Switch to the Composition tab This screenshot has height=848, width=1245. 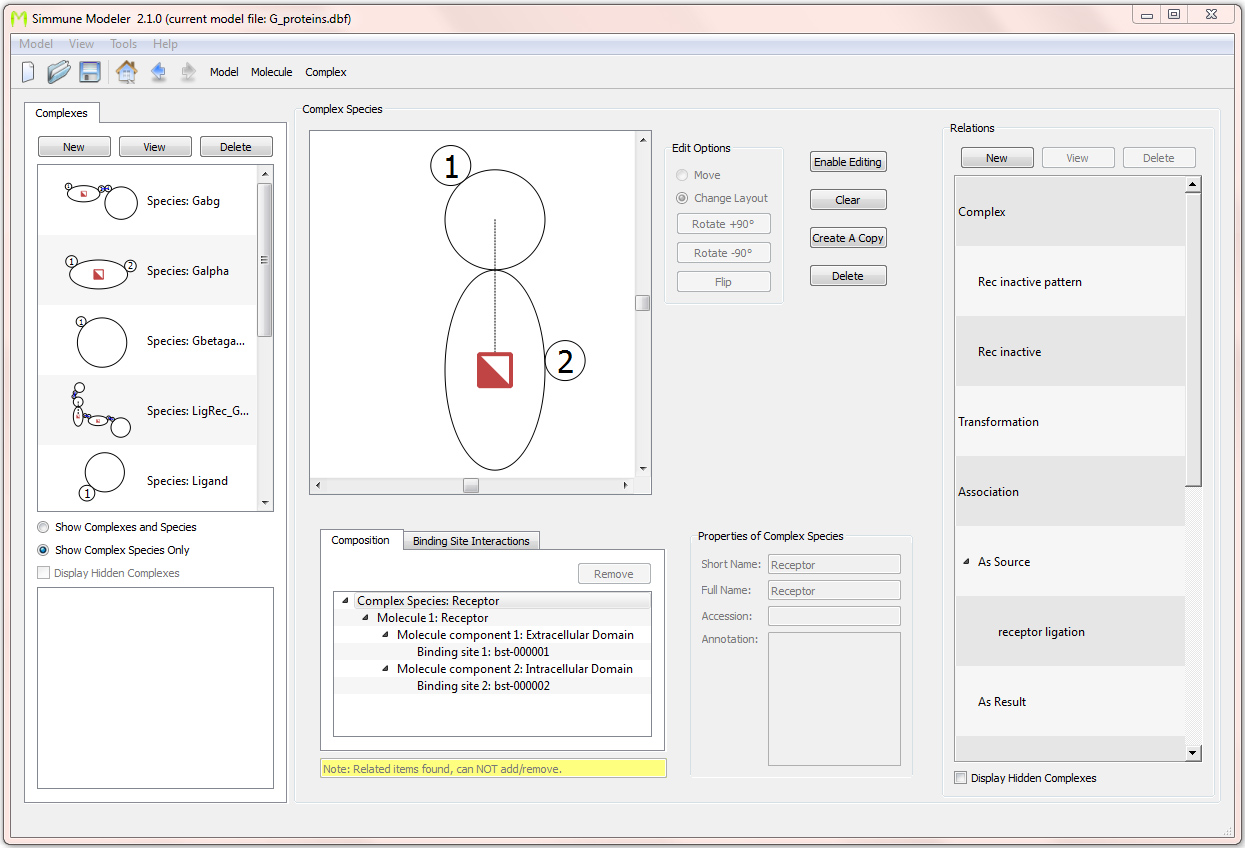(x=361, y=540)
